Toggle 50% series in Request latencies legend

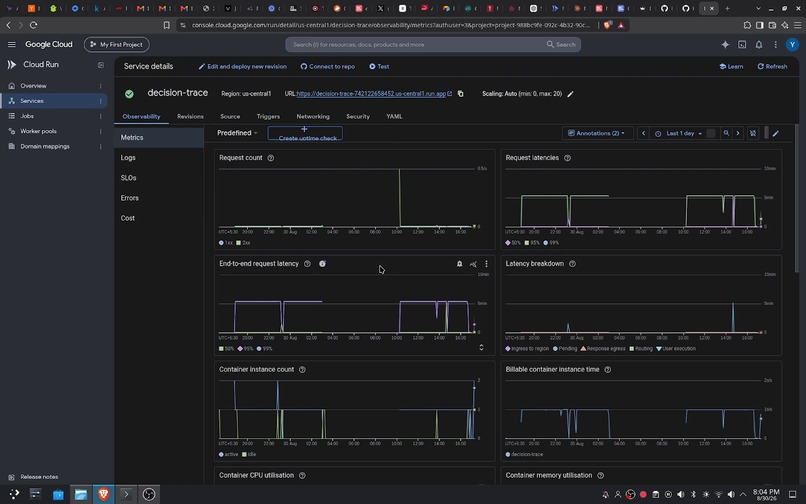[513, 243]
